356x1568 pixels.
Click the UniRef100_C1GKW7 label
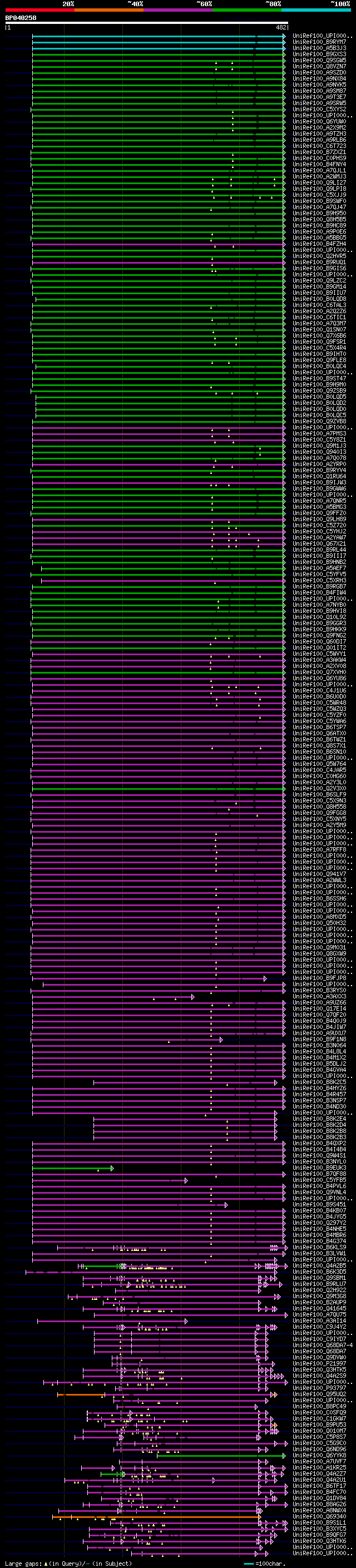coord(319,1419)
